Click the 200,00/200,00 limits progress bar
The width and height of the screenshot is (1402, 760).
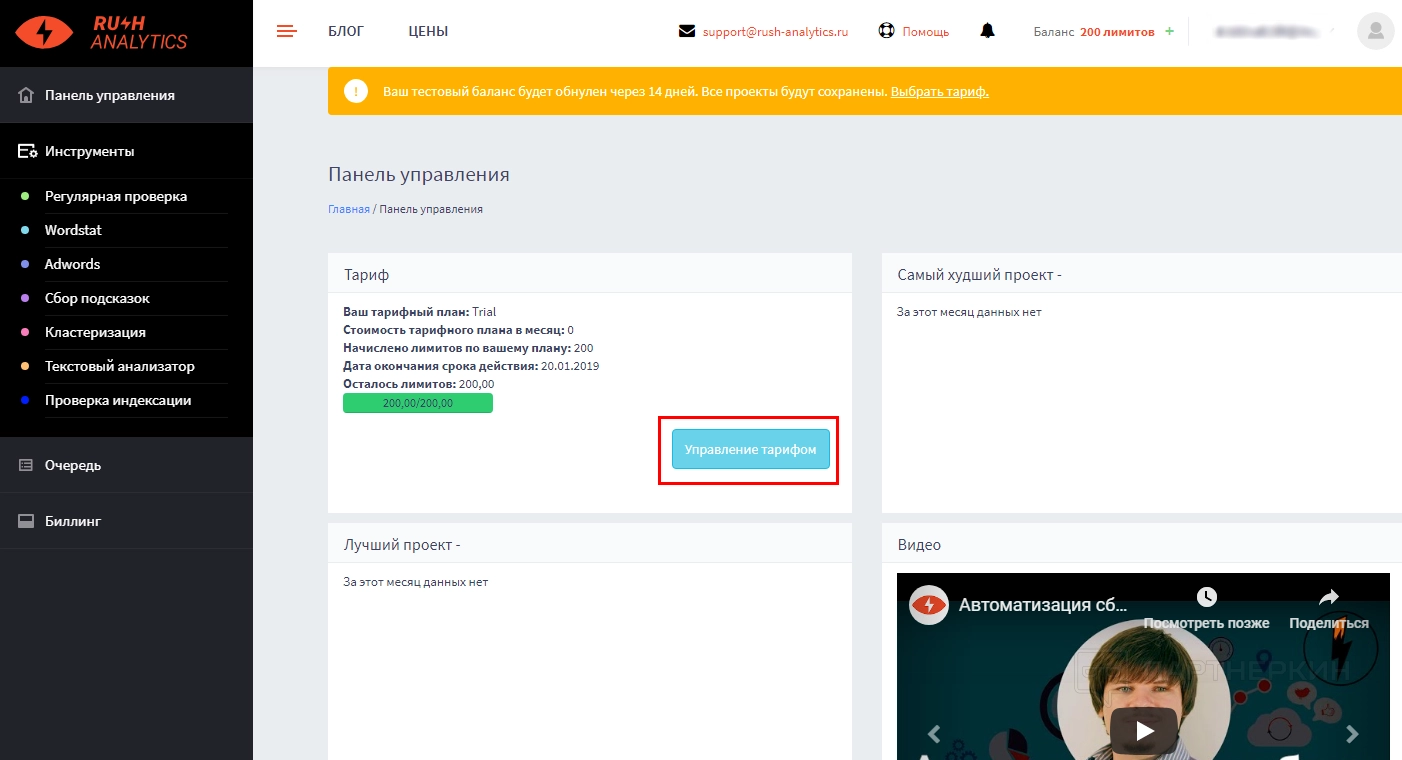418,403
